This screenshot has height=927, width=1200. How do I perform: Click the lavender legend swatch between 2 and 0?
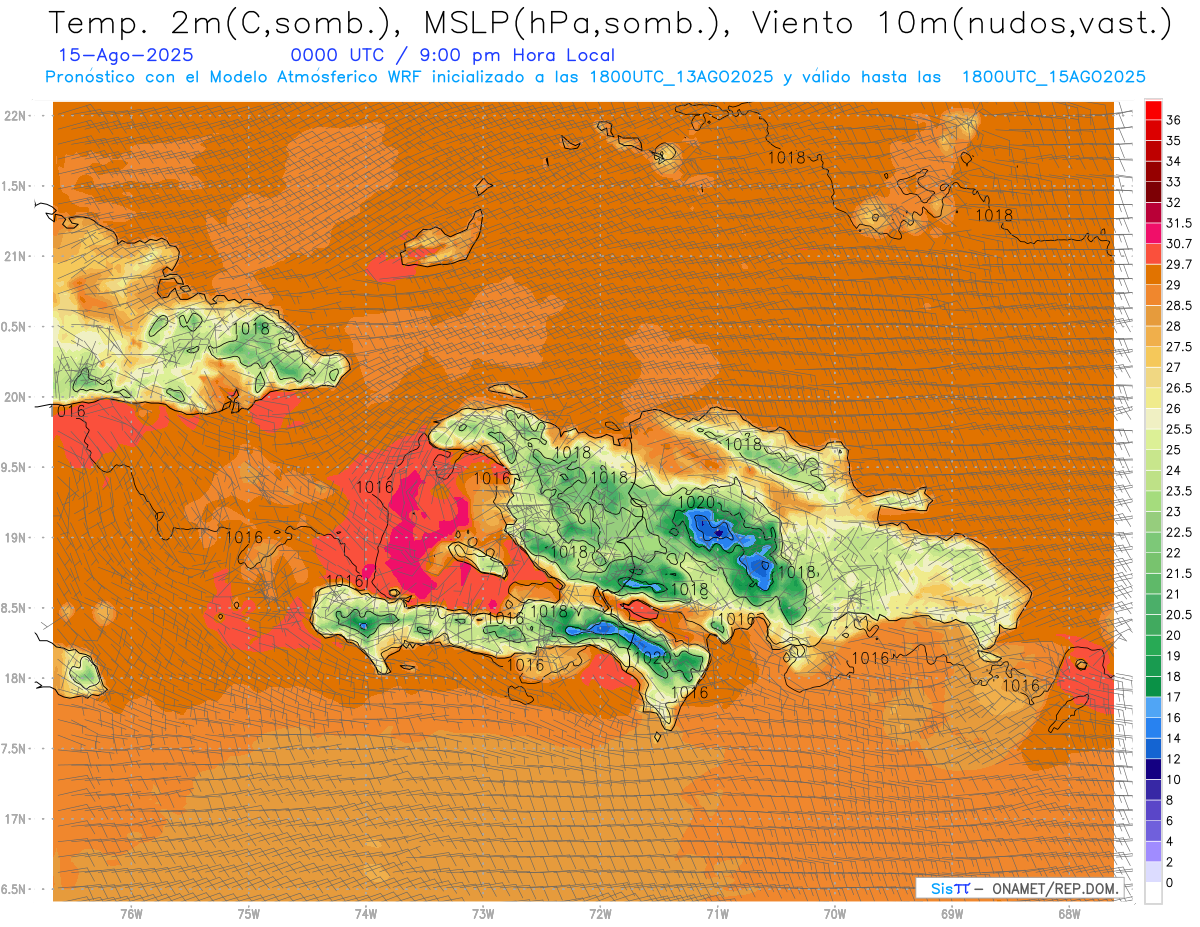(1153, 872)
